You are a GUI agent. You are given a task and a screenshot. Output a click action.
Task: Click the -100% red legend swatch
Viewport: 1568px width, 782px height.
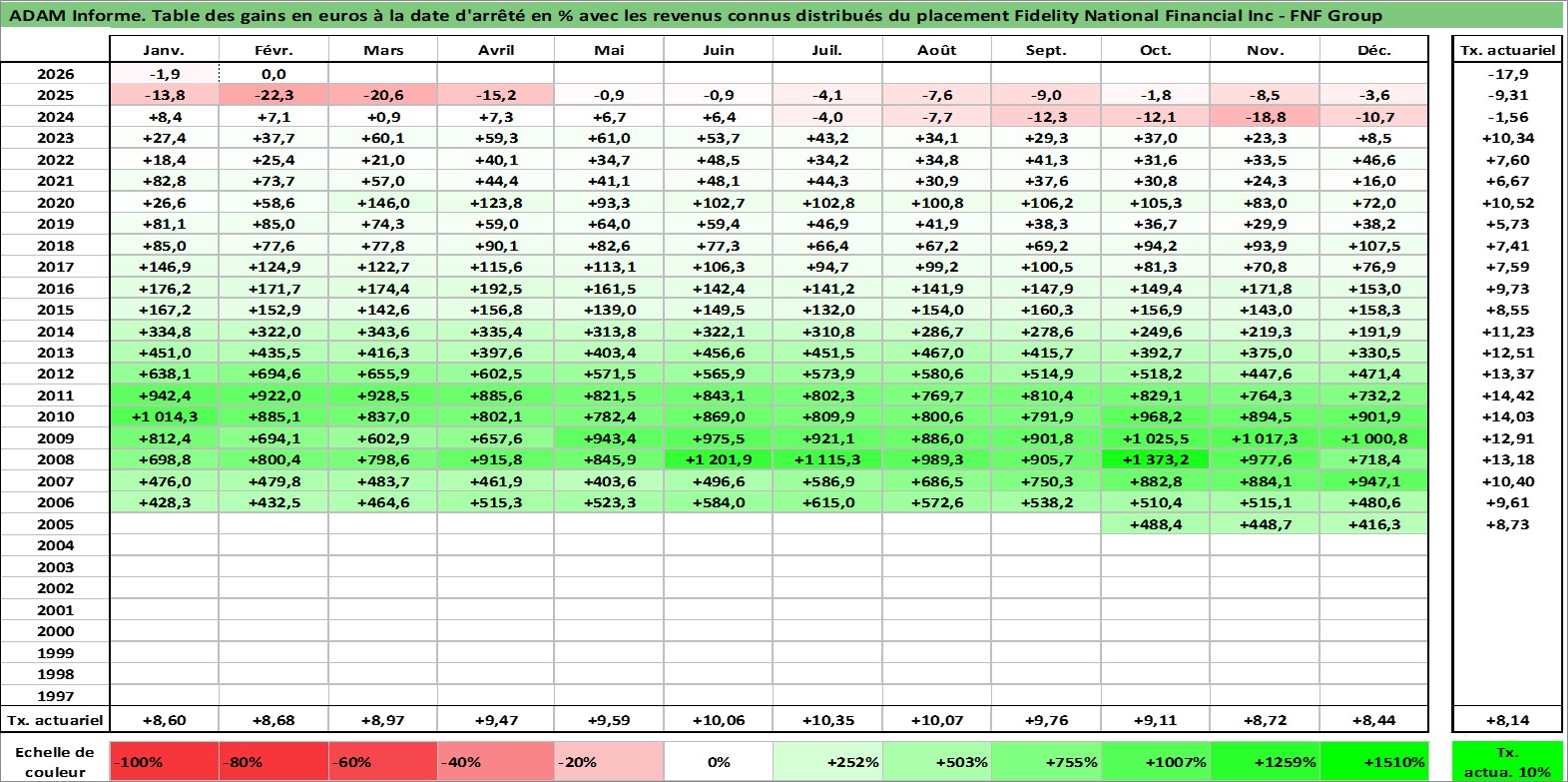(x=165, y=761)
